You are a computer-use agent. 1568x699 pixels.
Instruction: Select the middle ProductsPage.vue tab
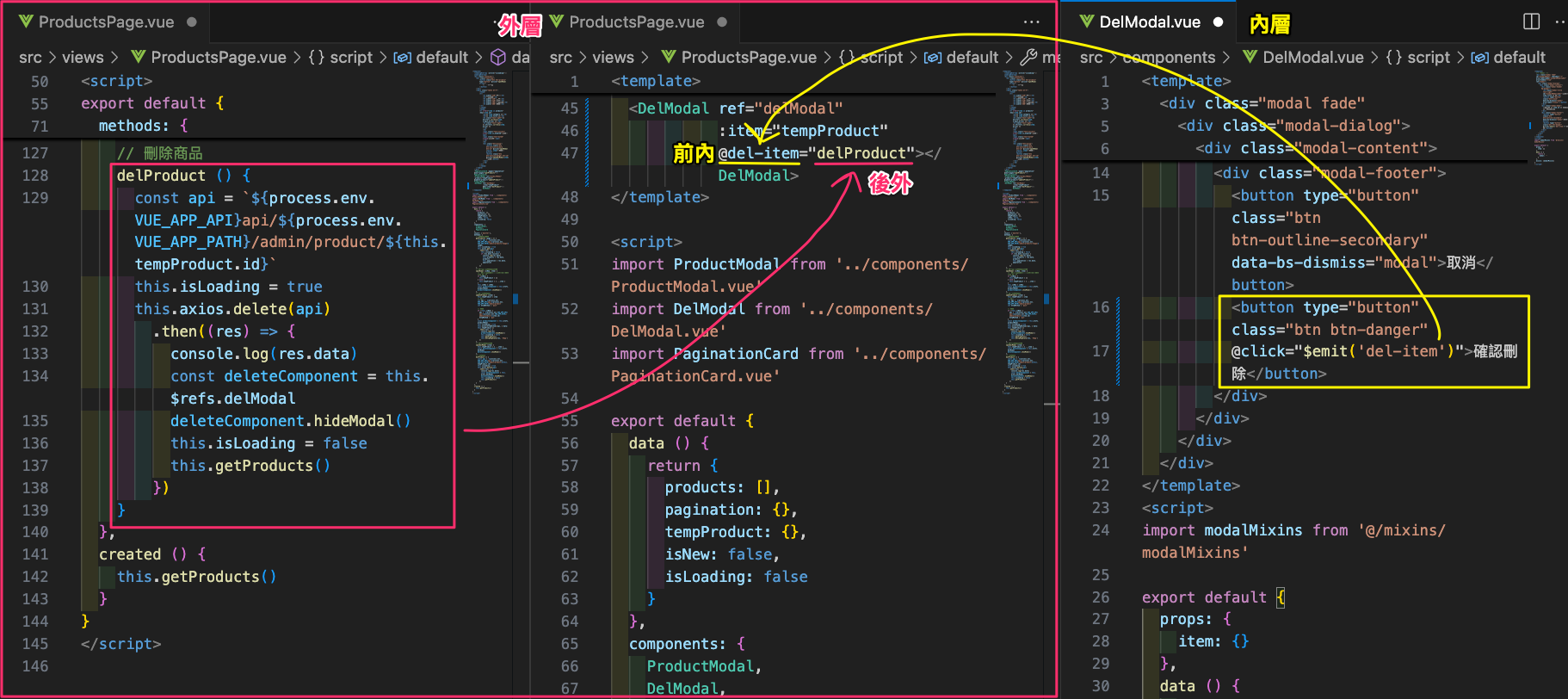click(x=636, y=22)
